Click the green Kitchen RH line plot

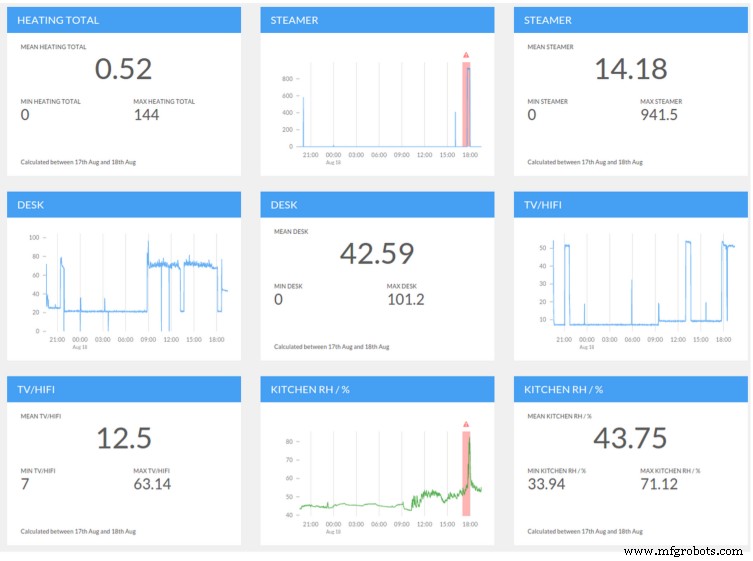[390, 473]
